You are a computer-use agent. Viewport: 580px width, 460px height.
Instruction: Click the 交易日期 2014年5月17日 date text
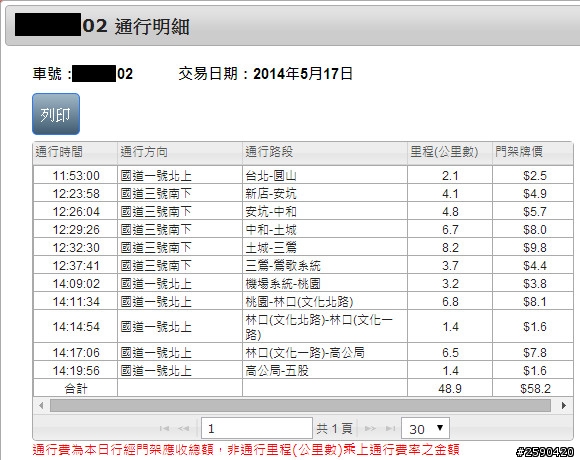click(x=265, y=74)
